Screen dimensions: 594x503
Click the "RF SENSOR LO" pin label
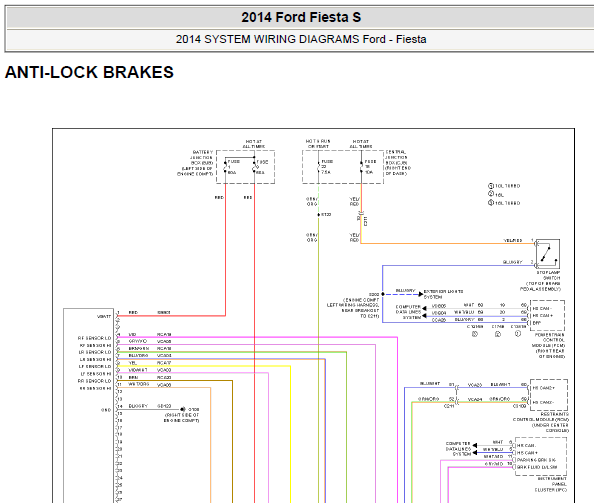tap(95, 338)
